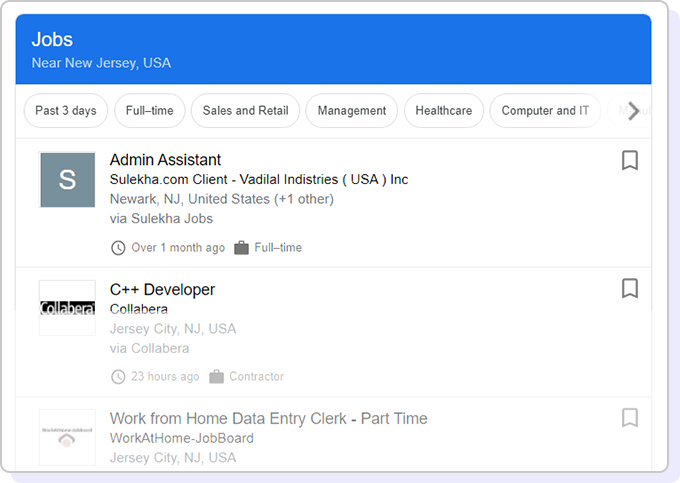This screenshot has width=680, height=483.
Task: Filter jobs by Past 3 days
Action: (x=65, y=111)
